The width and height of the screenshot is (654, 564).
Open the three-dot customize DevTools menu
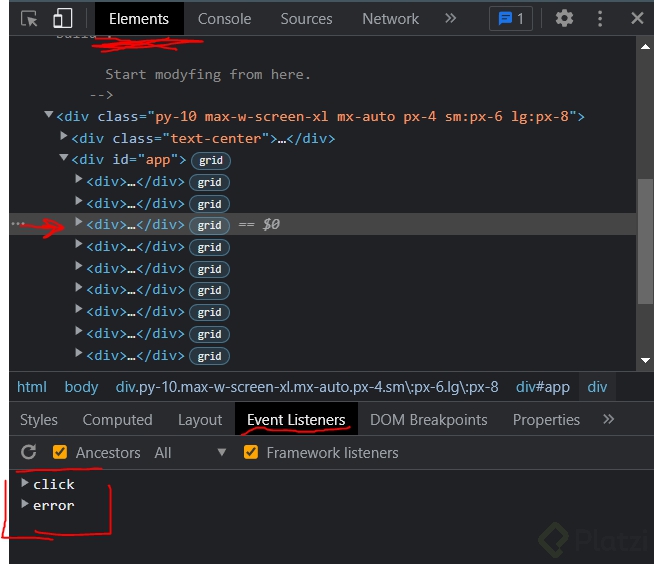click(x=600, y=19)
